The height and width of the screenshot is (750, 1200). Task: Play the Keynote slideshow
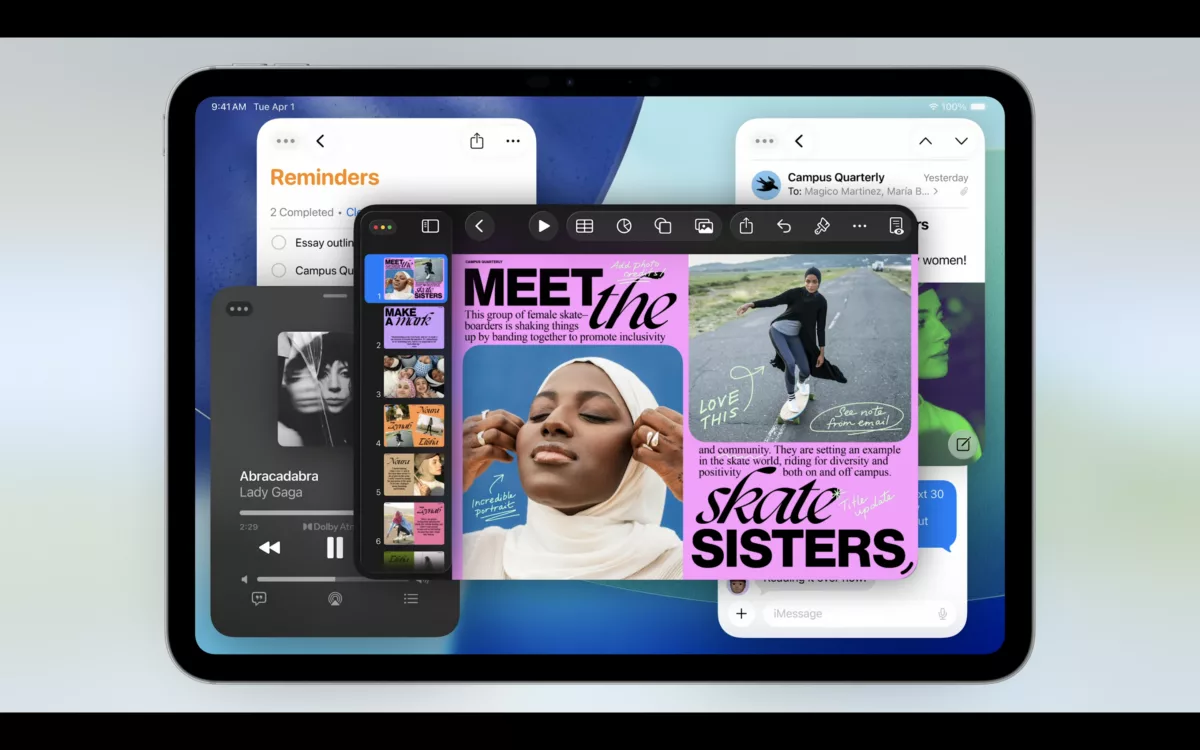point(543,226)
